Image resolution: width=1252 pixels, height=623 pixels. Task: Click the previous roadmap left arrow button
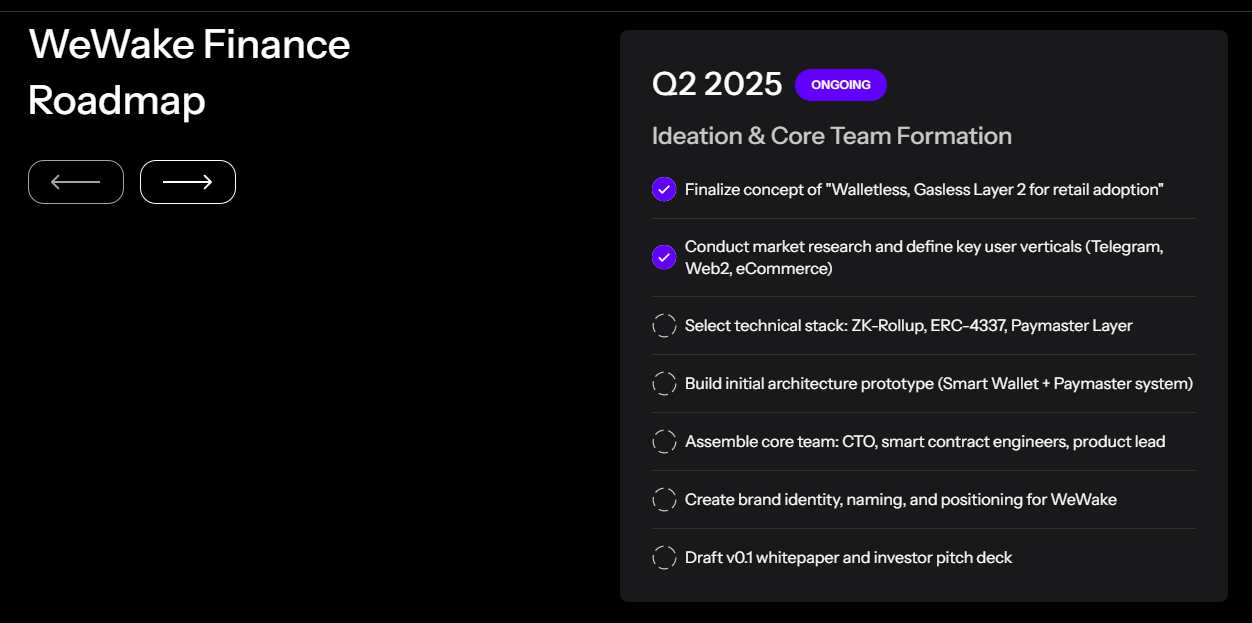point(76,182)
